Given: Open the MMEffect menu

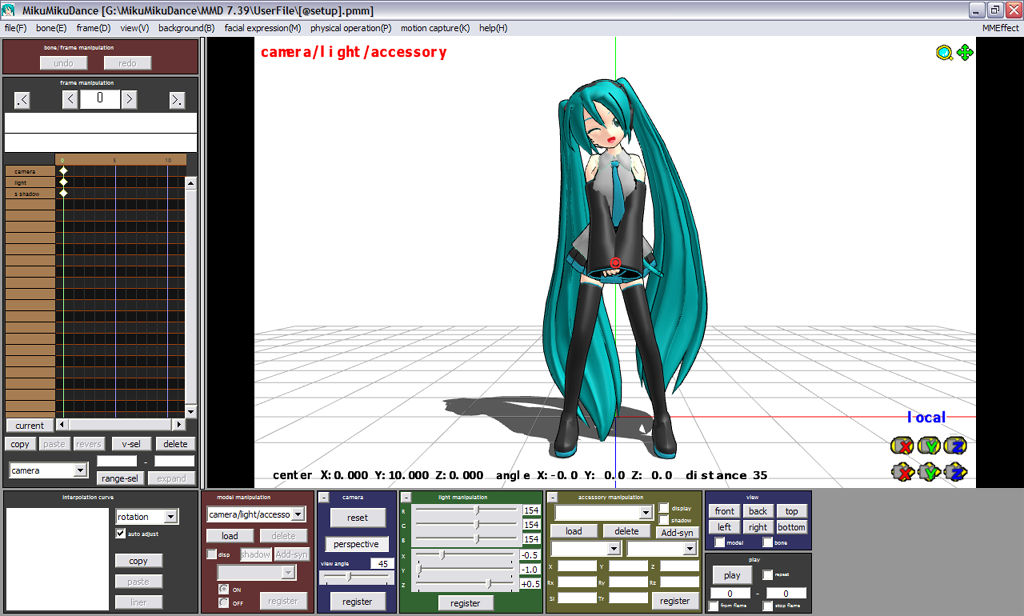Looking at the screenshot, I should [x=1000, y=28].
